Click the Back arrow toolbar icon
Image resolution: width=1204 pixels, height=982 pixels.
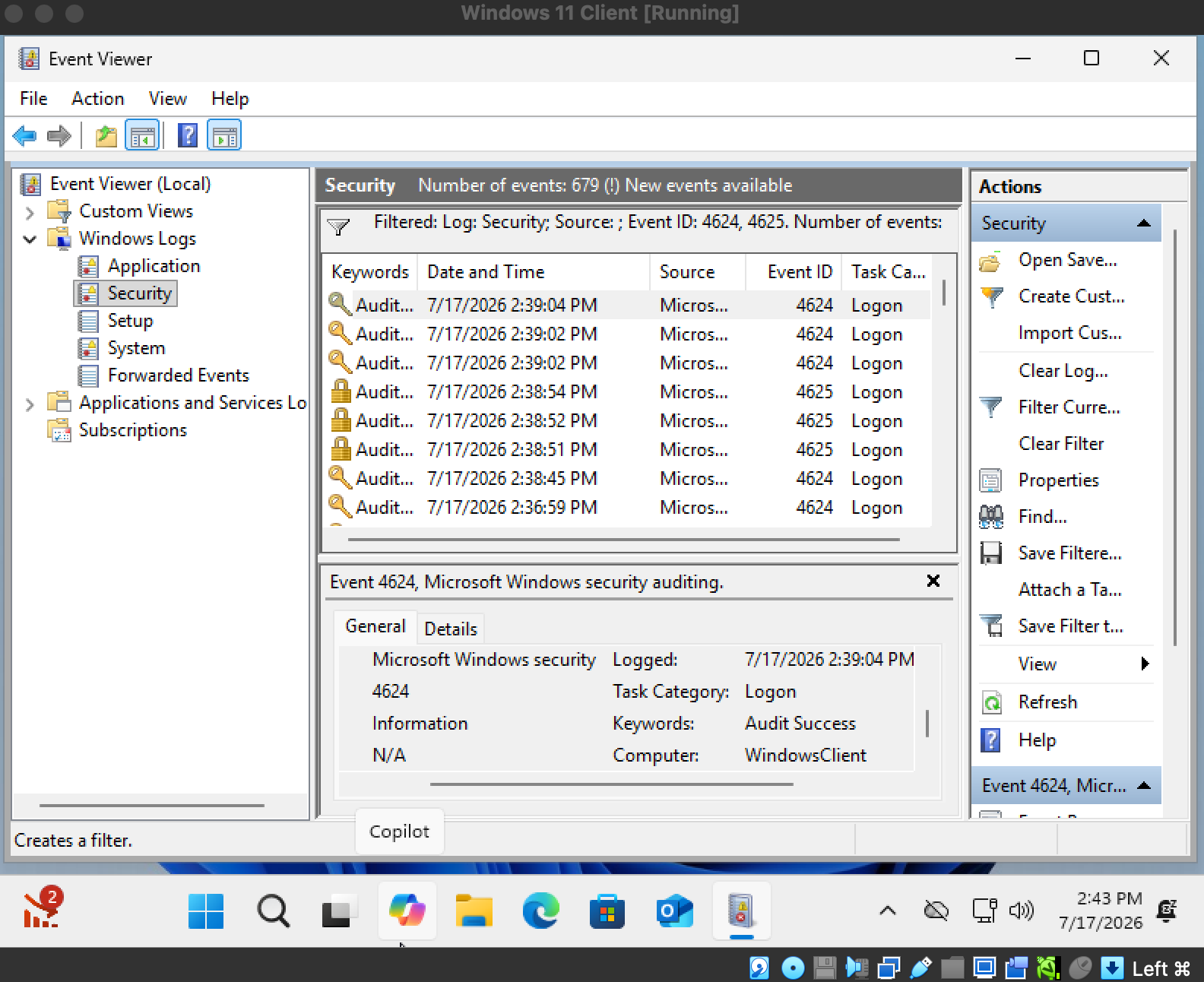coord(24,136)
